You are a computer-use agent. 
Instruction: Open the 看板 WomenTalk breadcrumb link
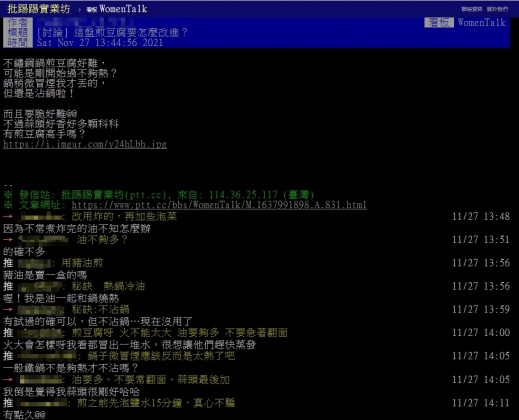pos(117,9)
